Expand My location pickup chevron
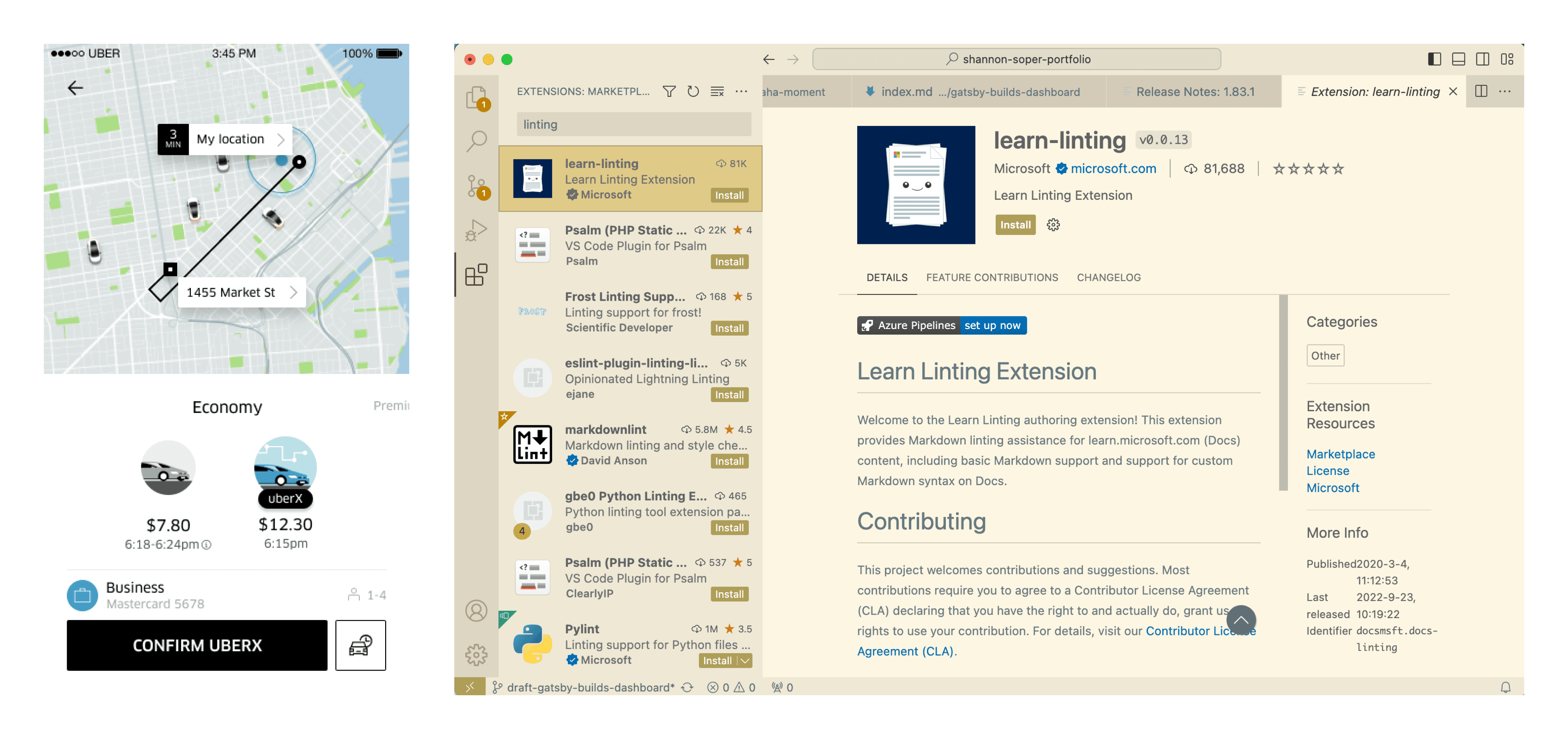The image size is (1568, 739). pyautogui.click(x=280, y=139)
